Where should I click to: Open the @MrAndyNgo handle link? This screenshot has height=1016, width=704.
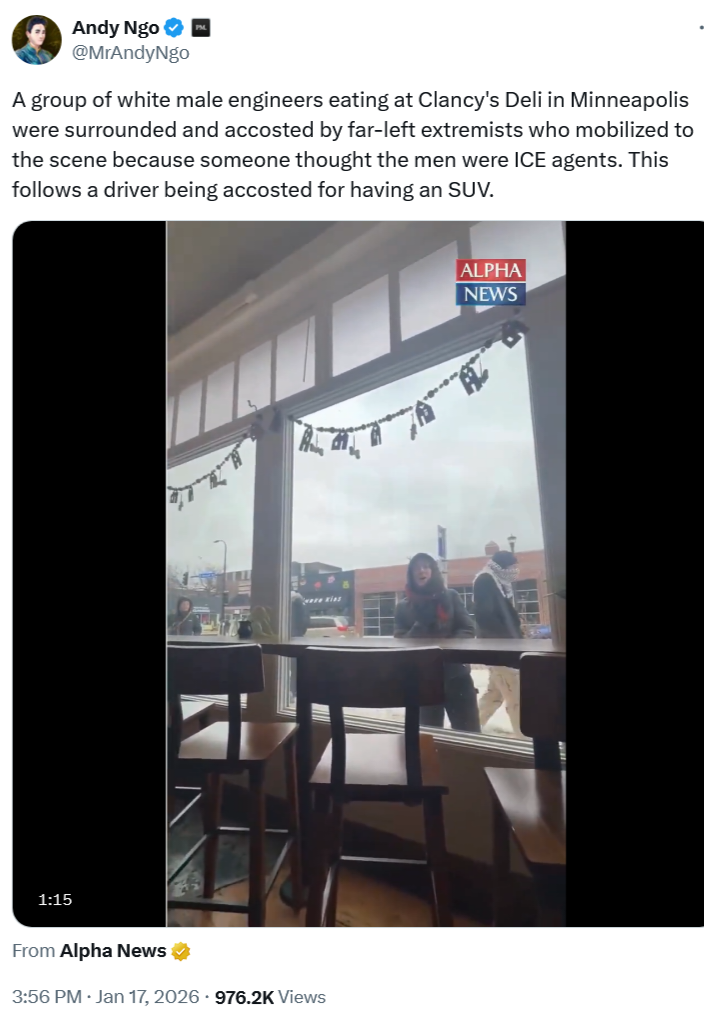[130, 53]
